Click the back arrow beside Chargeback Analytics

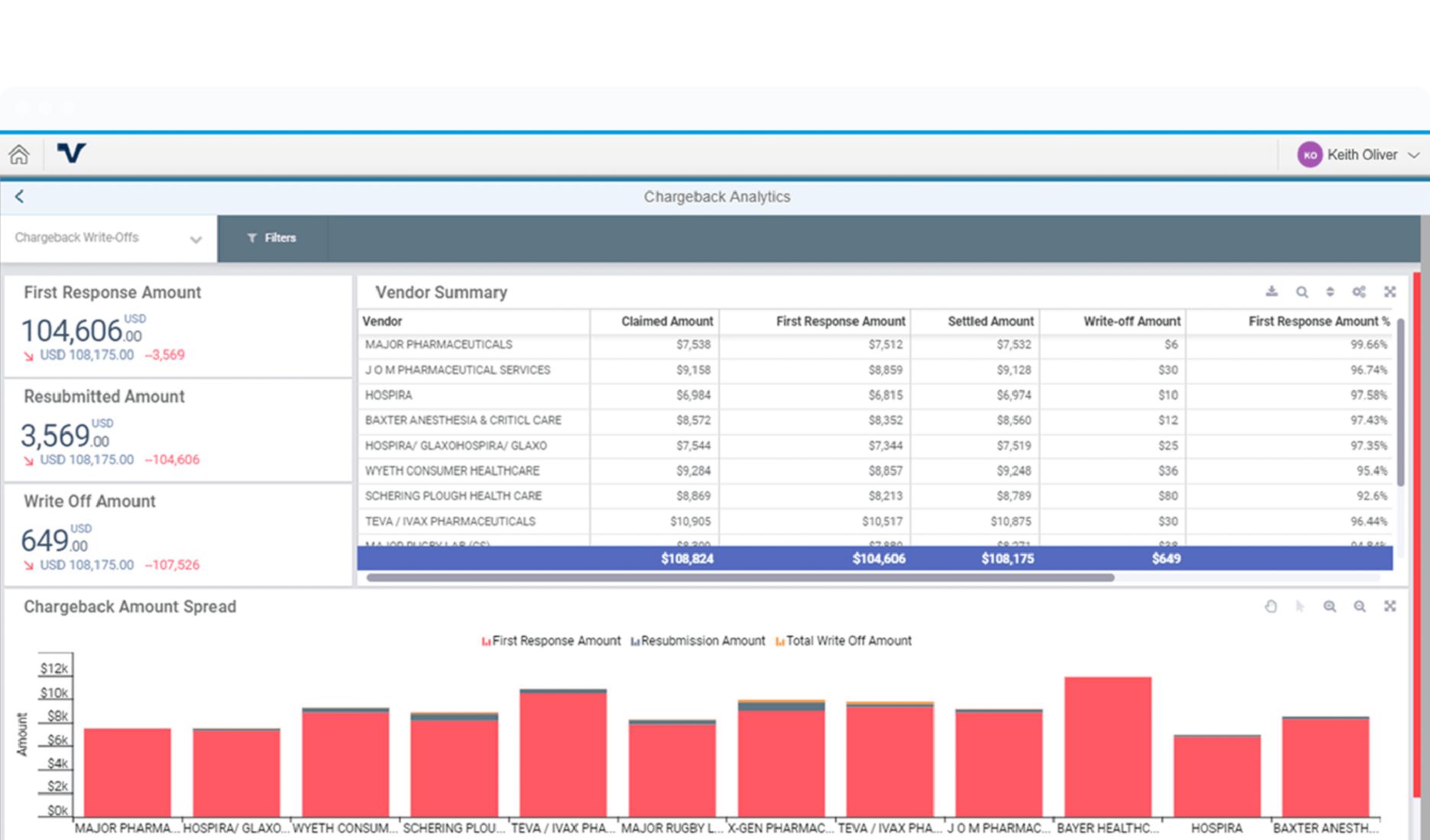coord(20,197)
